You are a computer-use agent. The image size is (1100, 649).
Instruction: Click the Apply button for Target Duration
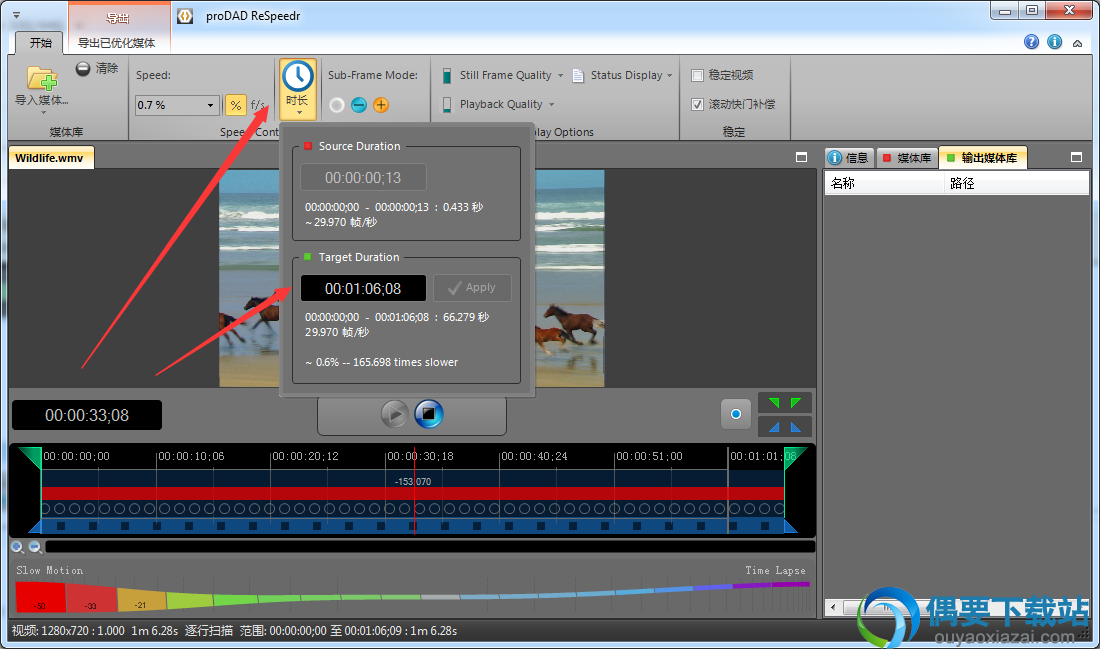click(472, 288)
